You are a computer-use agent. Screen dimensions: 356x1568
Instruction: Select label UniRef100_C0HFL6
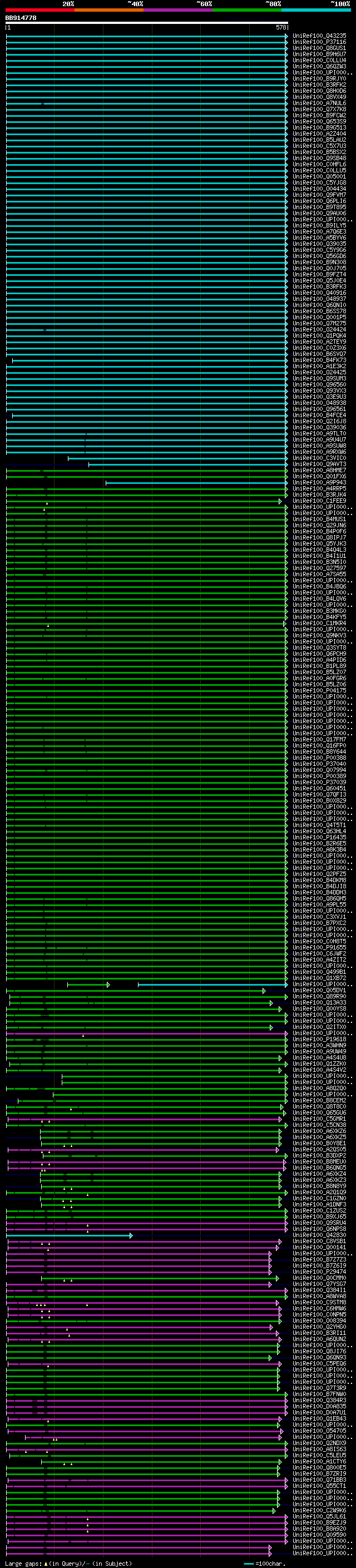tap(319, 164)
